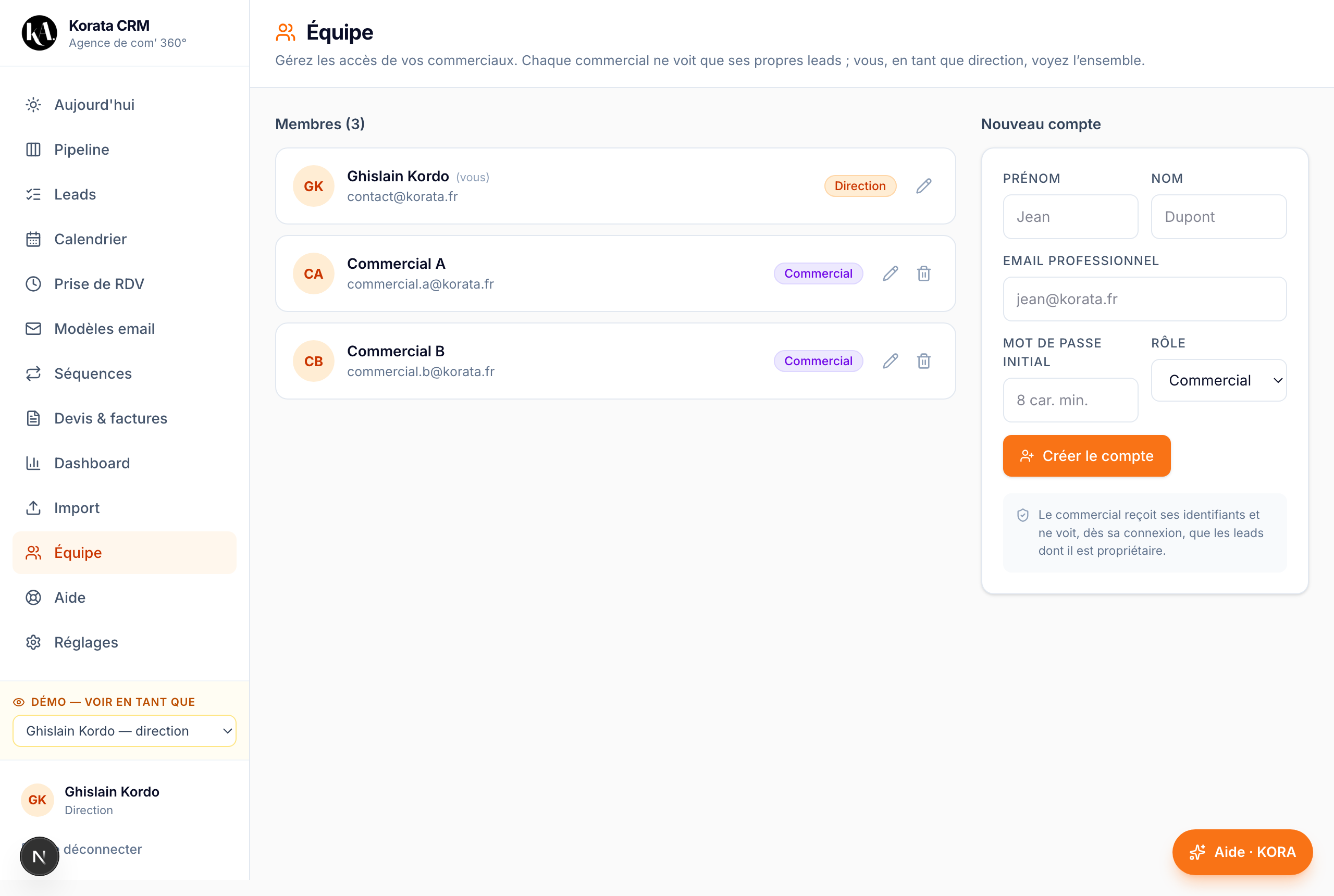Click the CB avatar for Commercial B
The image size is (1334, 896).
[313, 360]
